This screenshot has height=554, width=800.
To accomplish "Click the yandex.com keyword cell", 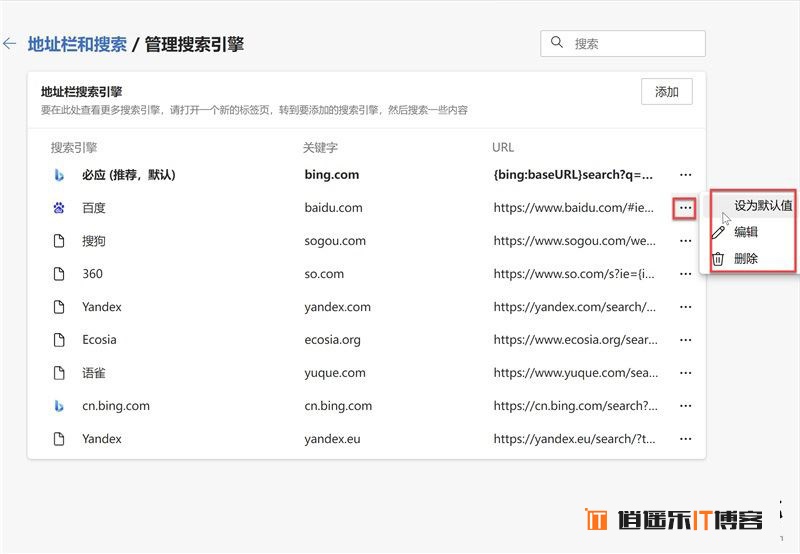I will coord(337,307).
